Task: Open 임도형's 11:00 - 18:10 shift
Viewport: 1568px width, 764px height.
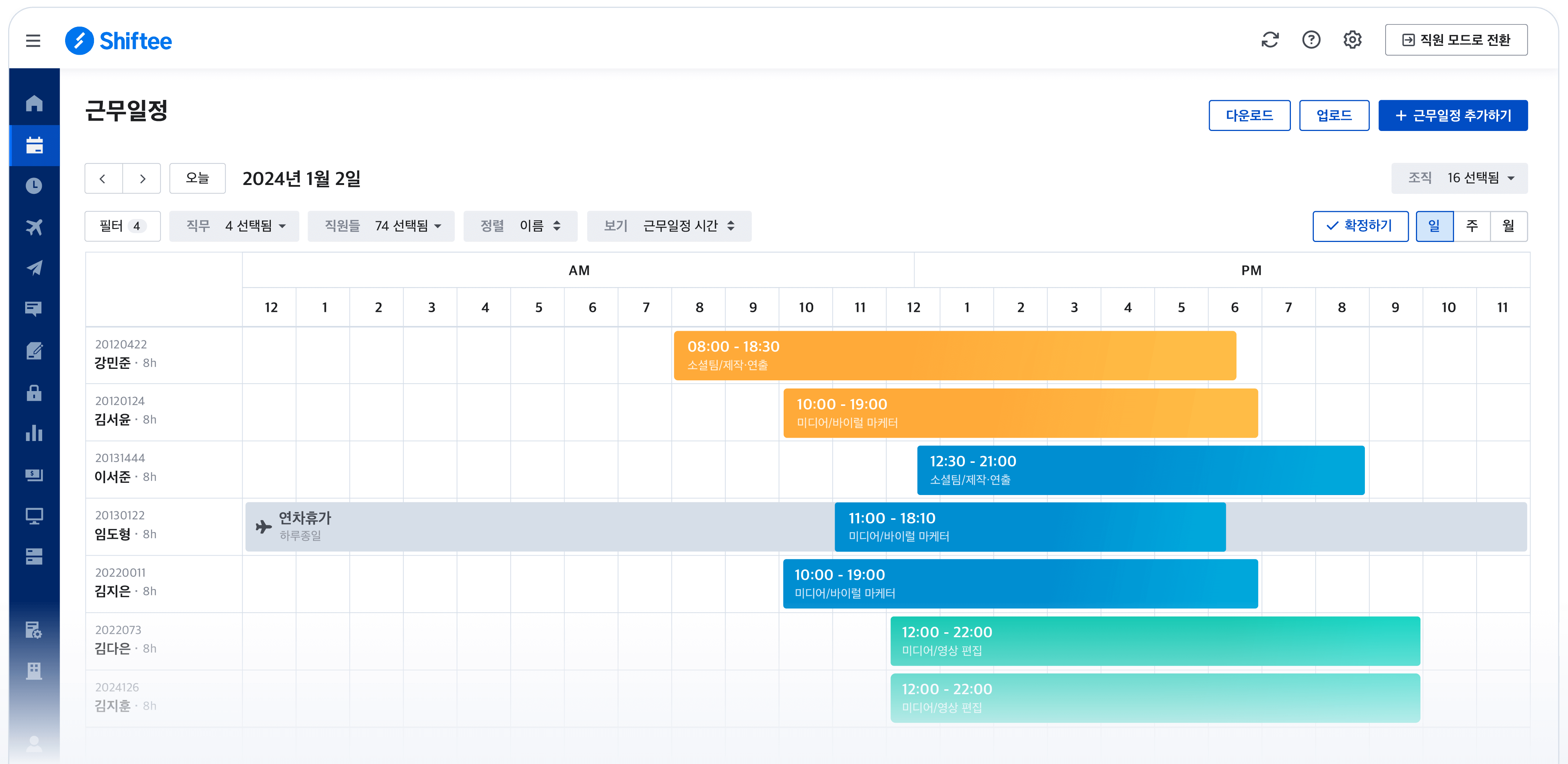Action: [x=1030, y=527]
